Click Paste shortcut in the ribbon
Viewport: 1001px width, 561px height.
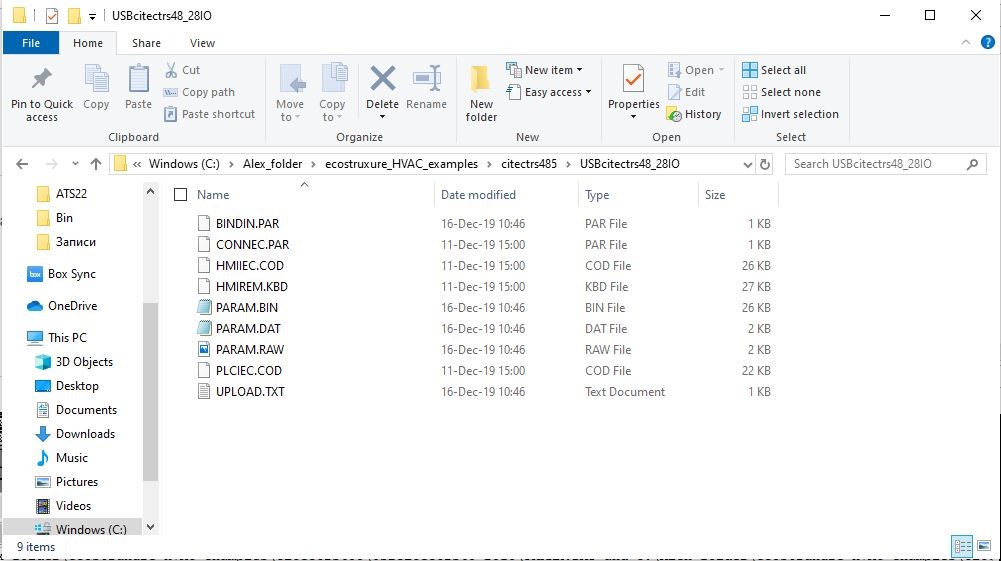[209, 114]
